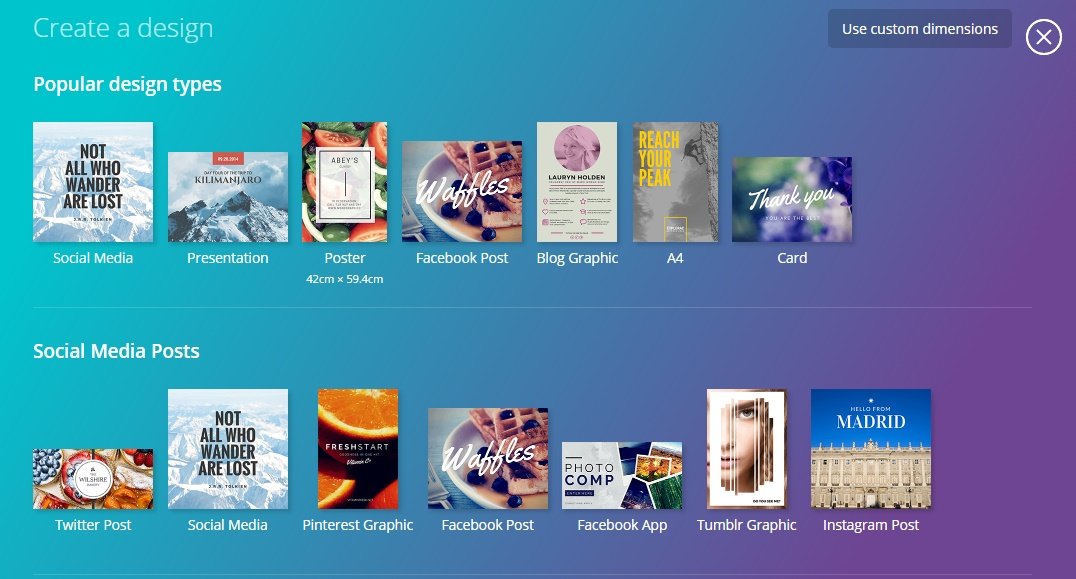
Task: Open the Blog Graphic design type
Action: [577, 182]
